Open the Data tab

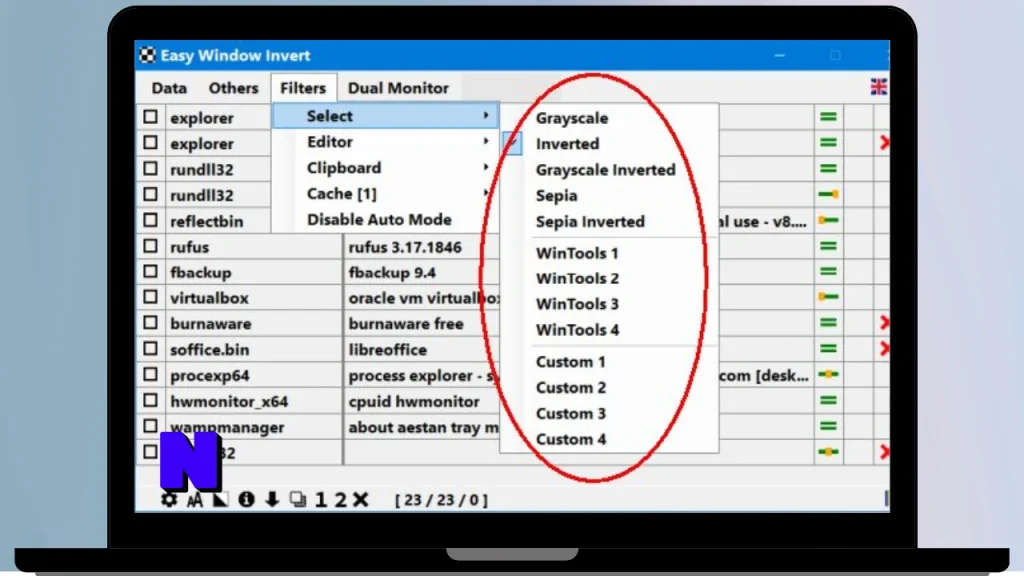click(169, 88)
